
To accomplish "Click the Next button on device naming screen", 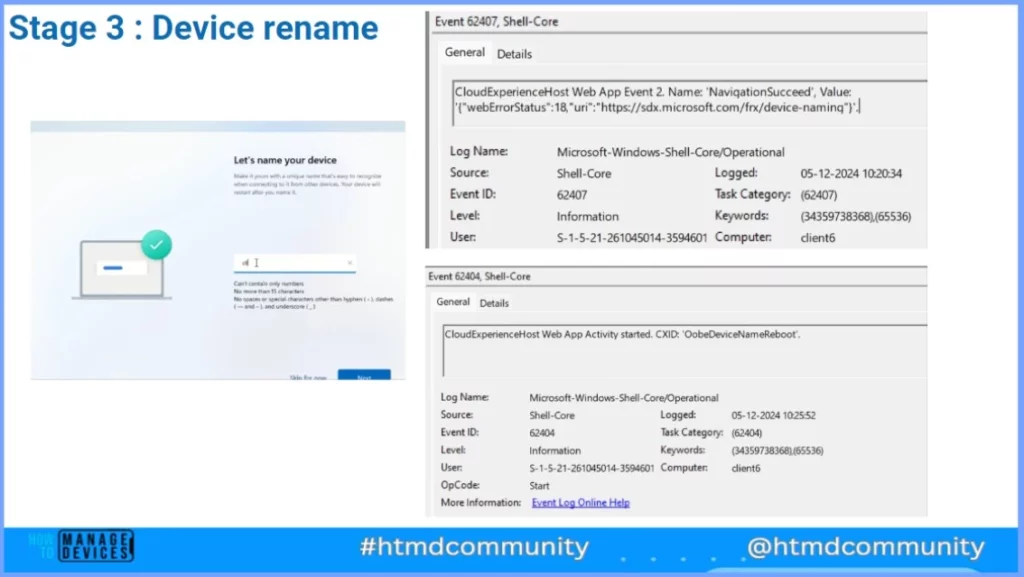I will (x=364, y=375).
